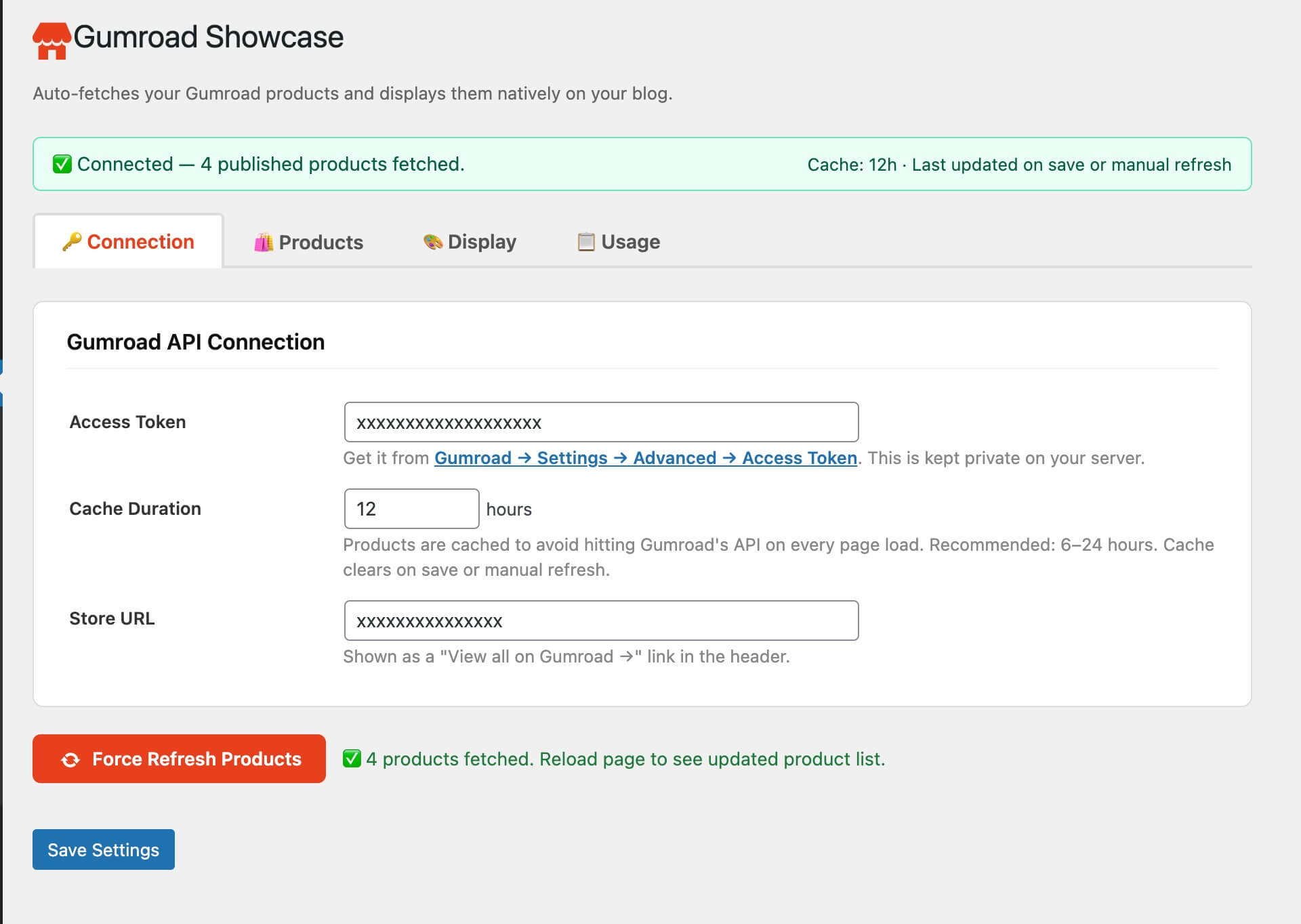1301x924 pixels.
Task: Click 'Products are cached' description text
Action: click(x=778, y=557)
